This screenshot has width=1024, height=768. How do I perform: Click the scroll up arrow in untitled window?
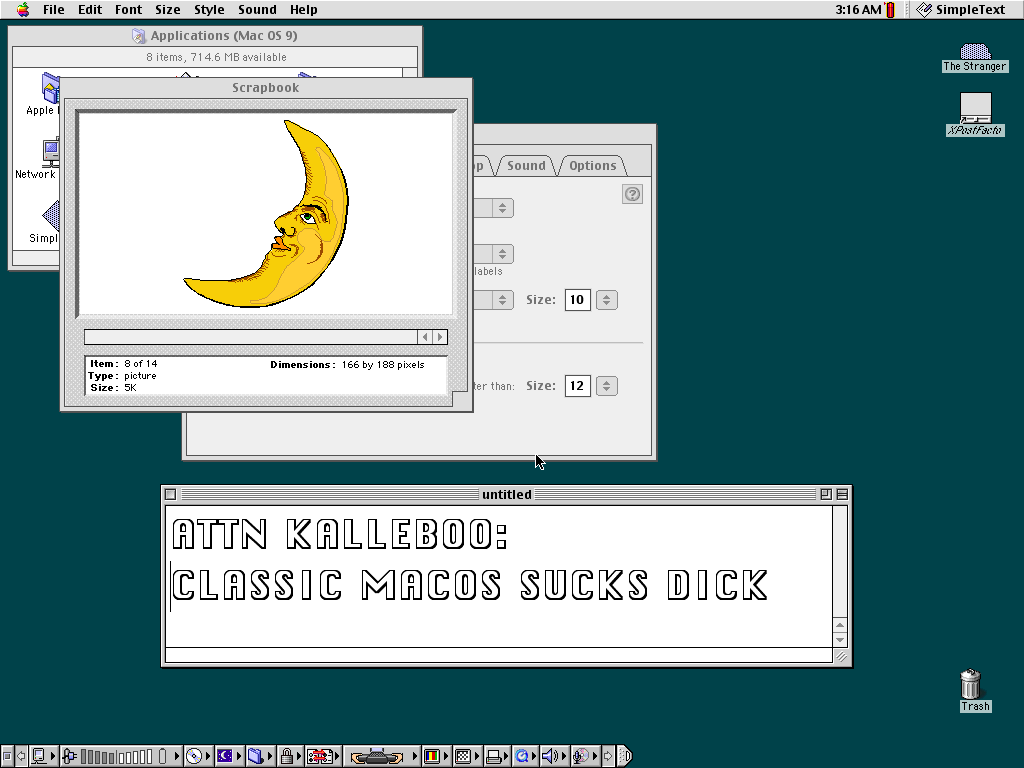(840, 625)
